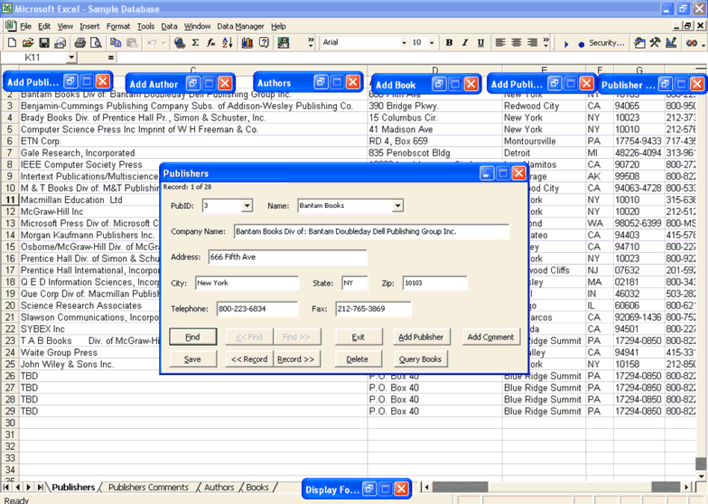Toggle Underline formatting

click(481, 43)
